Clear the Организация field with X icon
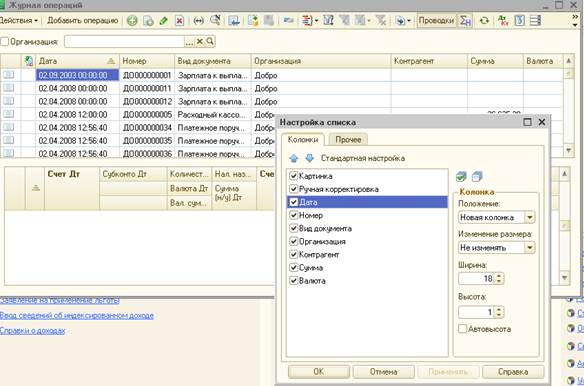The height and width of the screenshot is (386, 584). click(x=200, y=41)
